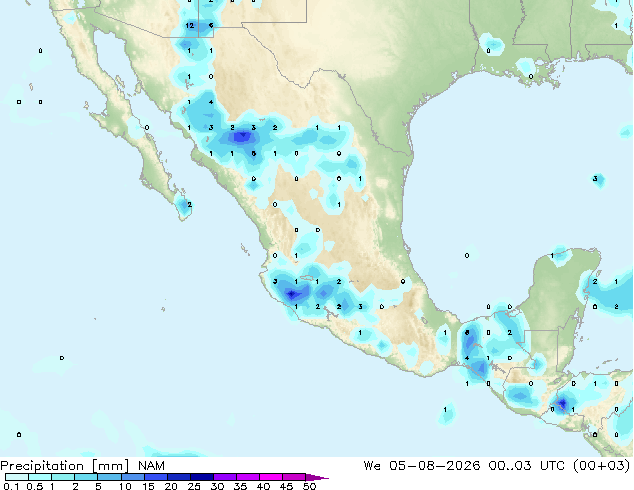
Task: Click the '25' legend scale label
Action: 194,486
